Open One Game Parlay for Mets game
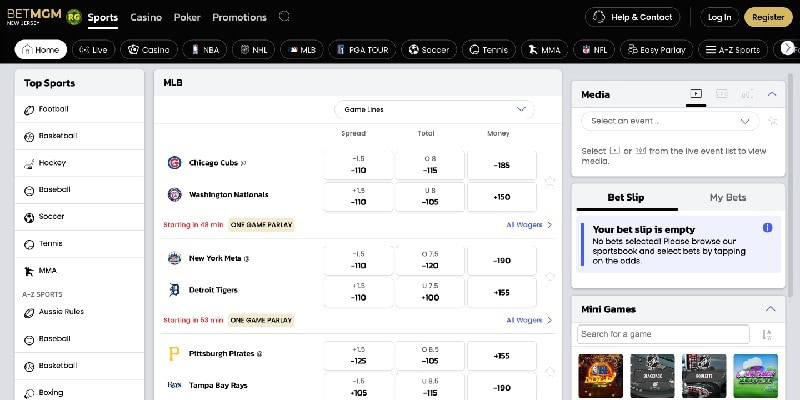This screenshot has height=400, width=800. [261, 320]
